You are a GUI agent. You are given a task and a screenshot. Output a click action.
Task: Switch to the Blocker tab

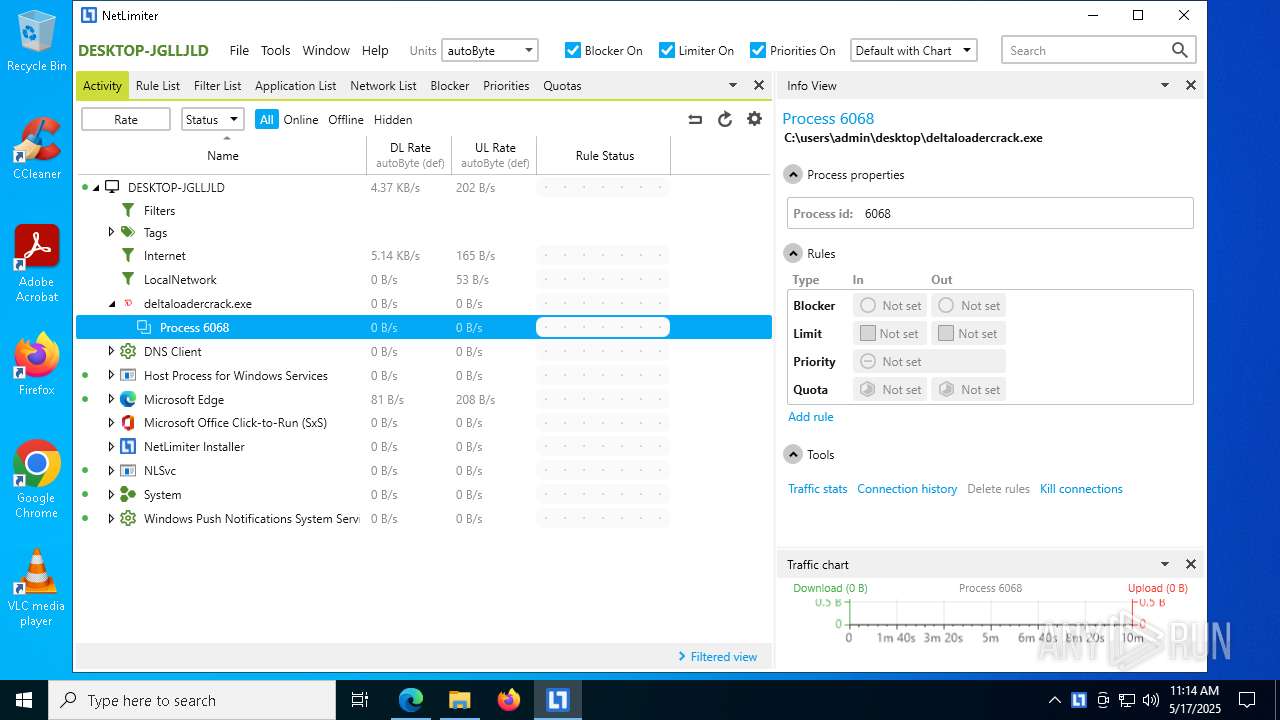(450, 86)
